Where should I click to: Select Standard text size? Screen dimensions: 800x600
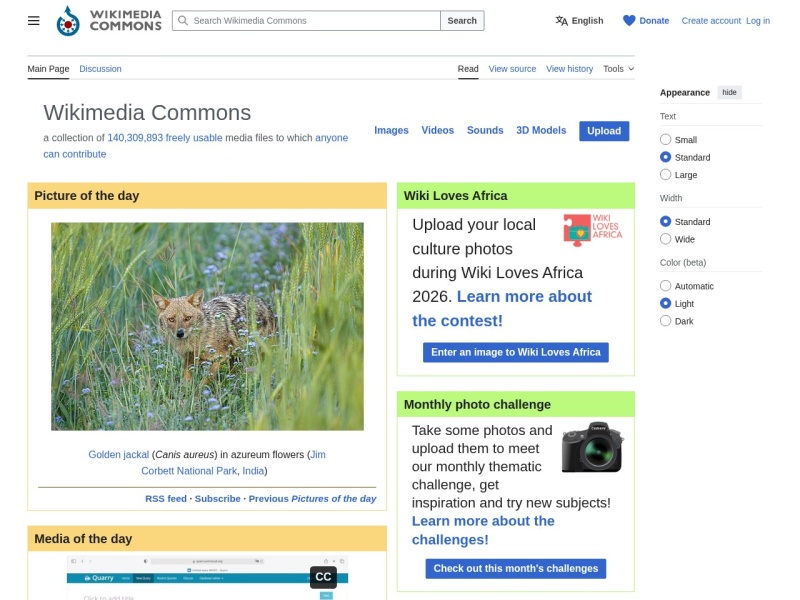pyautogui.click(x=665, y=157)
